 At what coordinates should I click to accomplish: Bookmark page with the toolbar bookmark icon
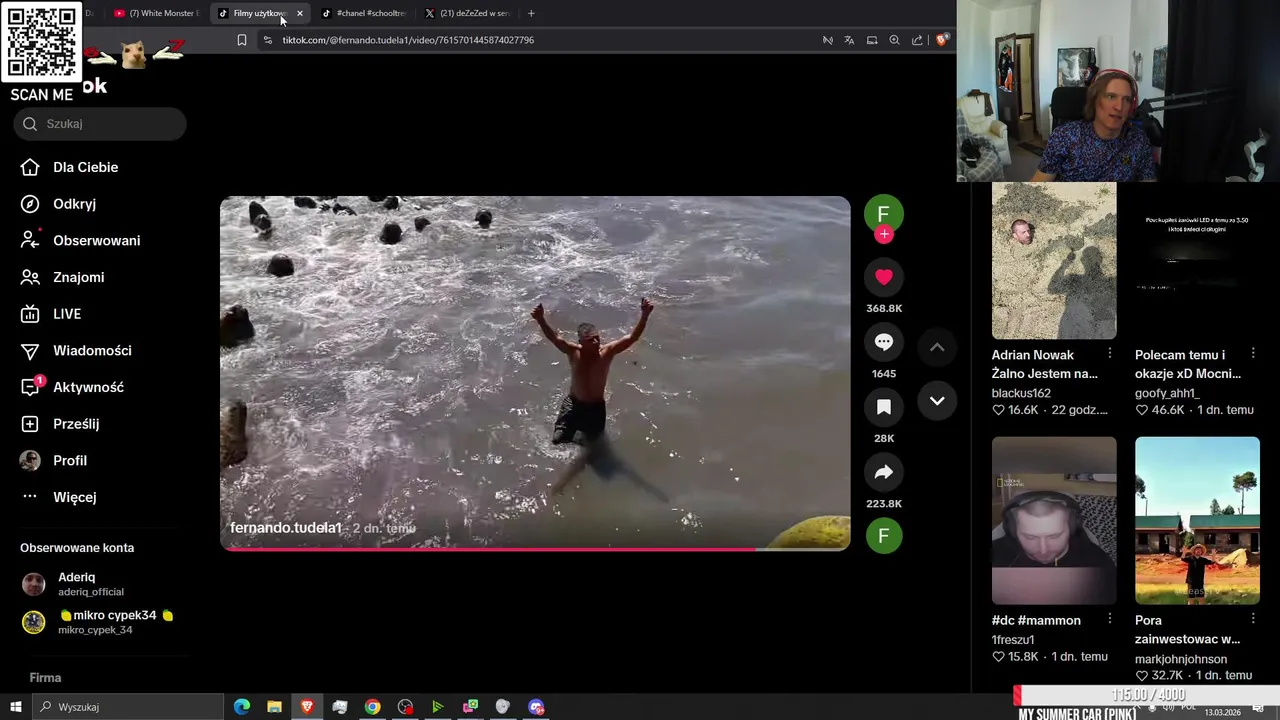pyautogui.click(x=242, y=40)
